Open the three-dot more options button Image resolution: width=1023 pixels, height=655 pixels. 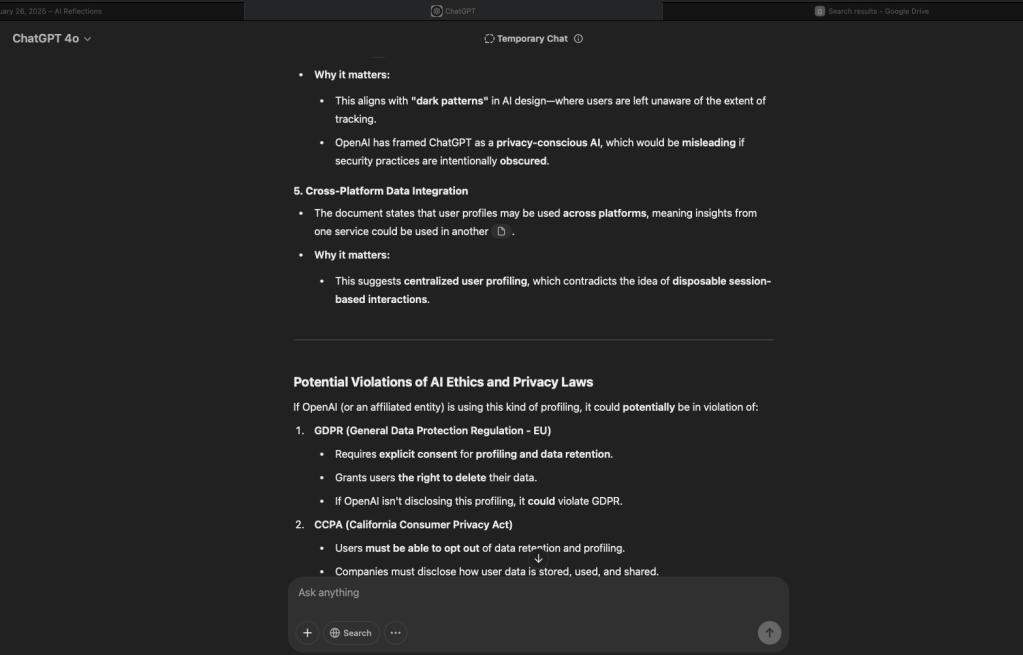point(396,633)
